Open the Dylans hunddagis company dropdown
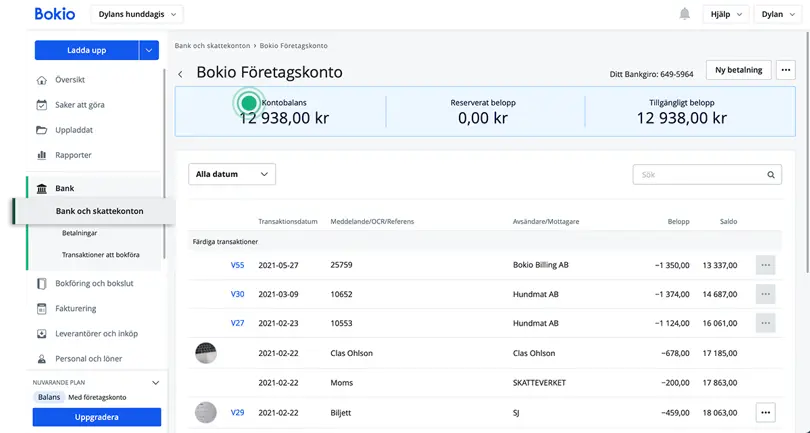Image resolution: width=810 pixels, height=433 pixels. tap(137, 14)
